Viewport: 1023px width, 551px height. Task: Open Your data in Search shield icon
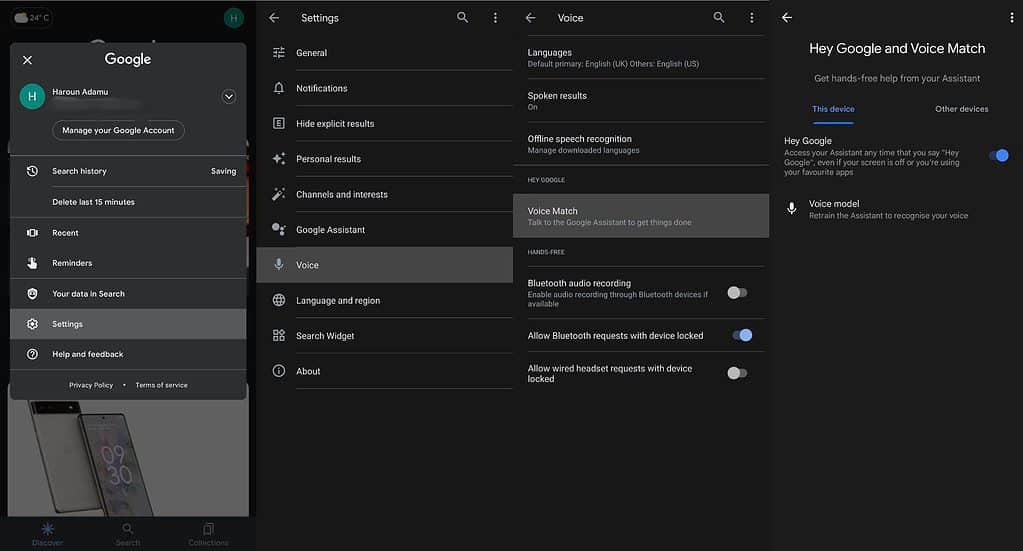click(32, 293)
